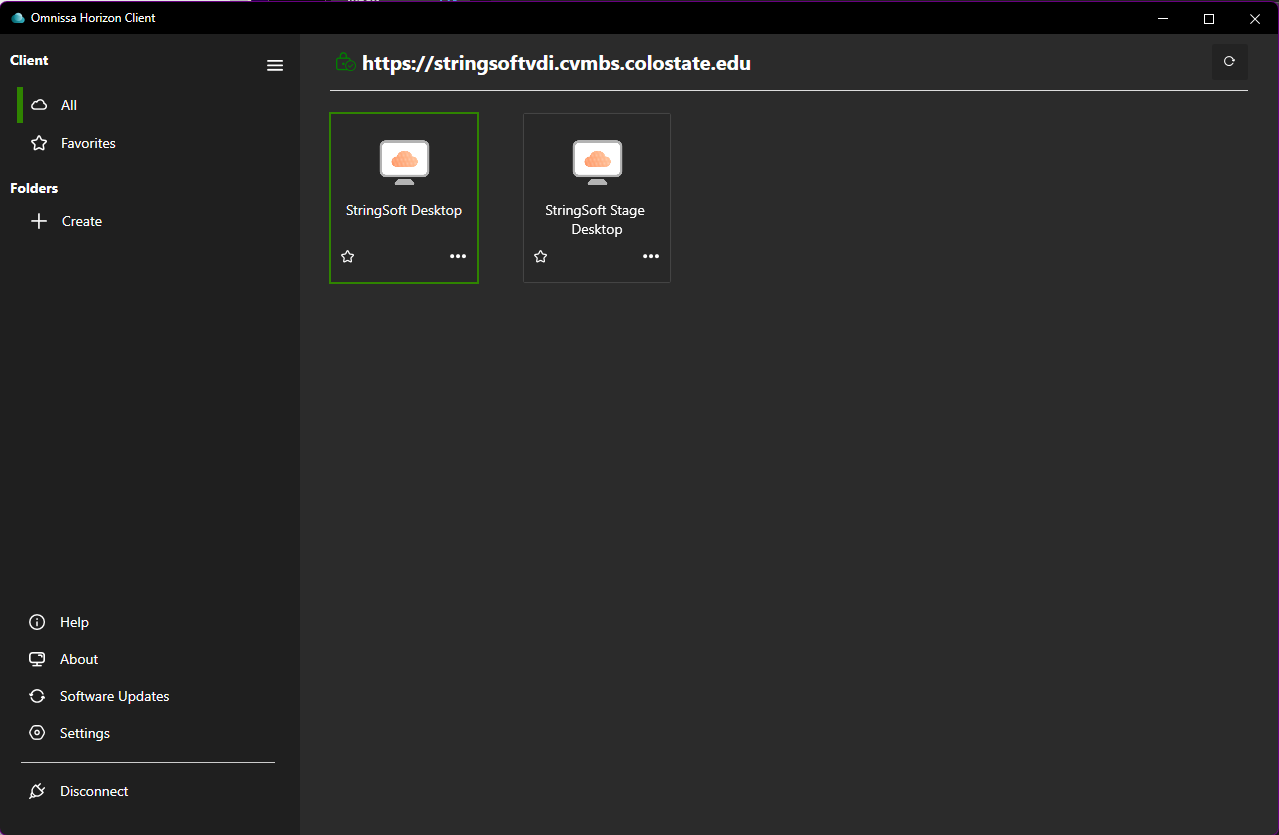Launch the StringSoft Desktop monitor icon
1279x835 pixels.
(x=404, y=162)
